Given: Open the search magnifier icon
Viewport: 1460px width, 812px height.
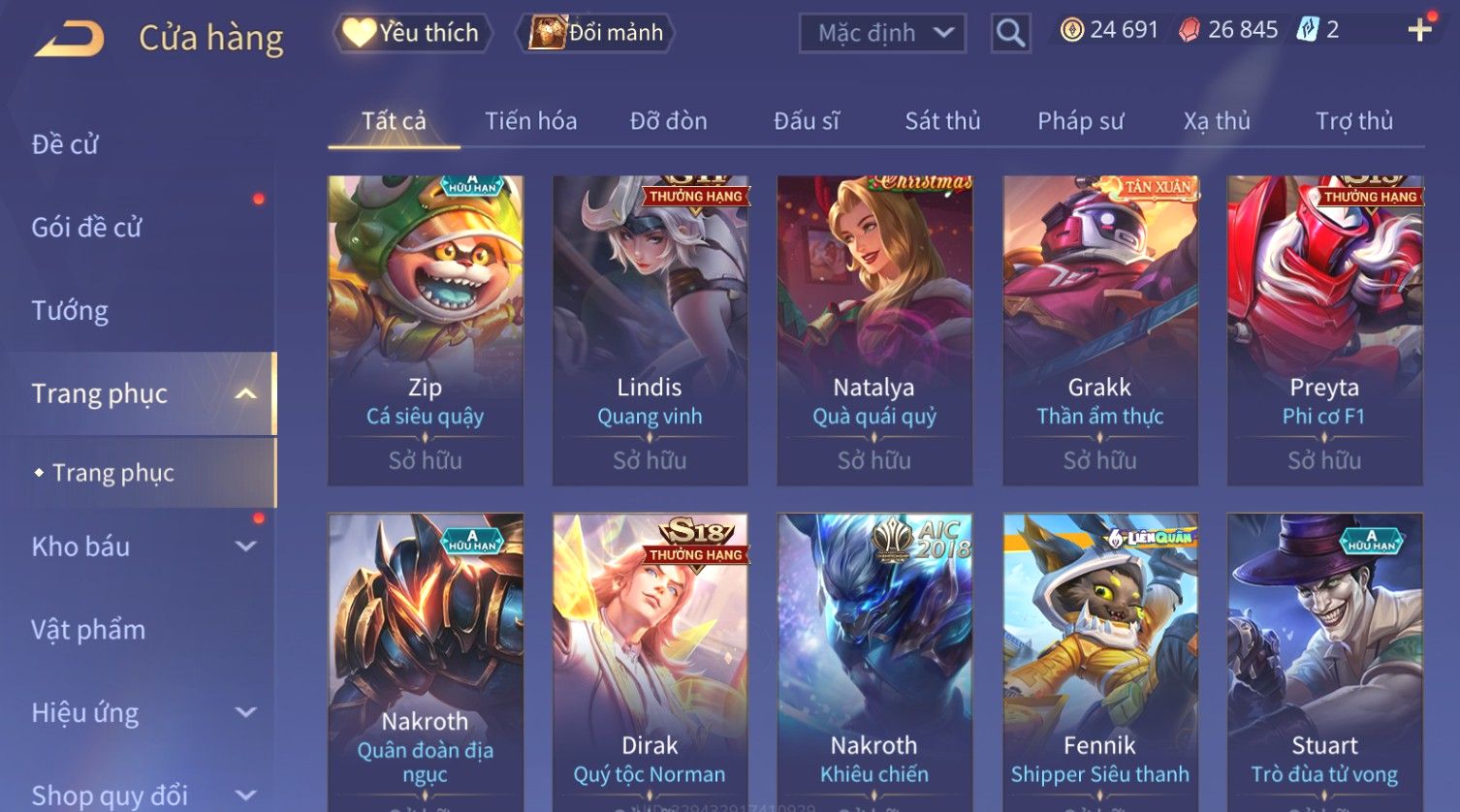Looking at the screenshot, I should pos(1010,33).
